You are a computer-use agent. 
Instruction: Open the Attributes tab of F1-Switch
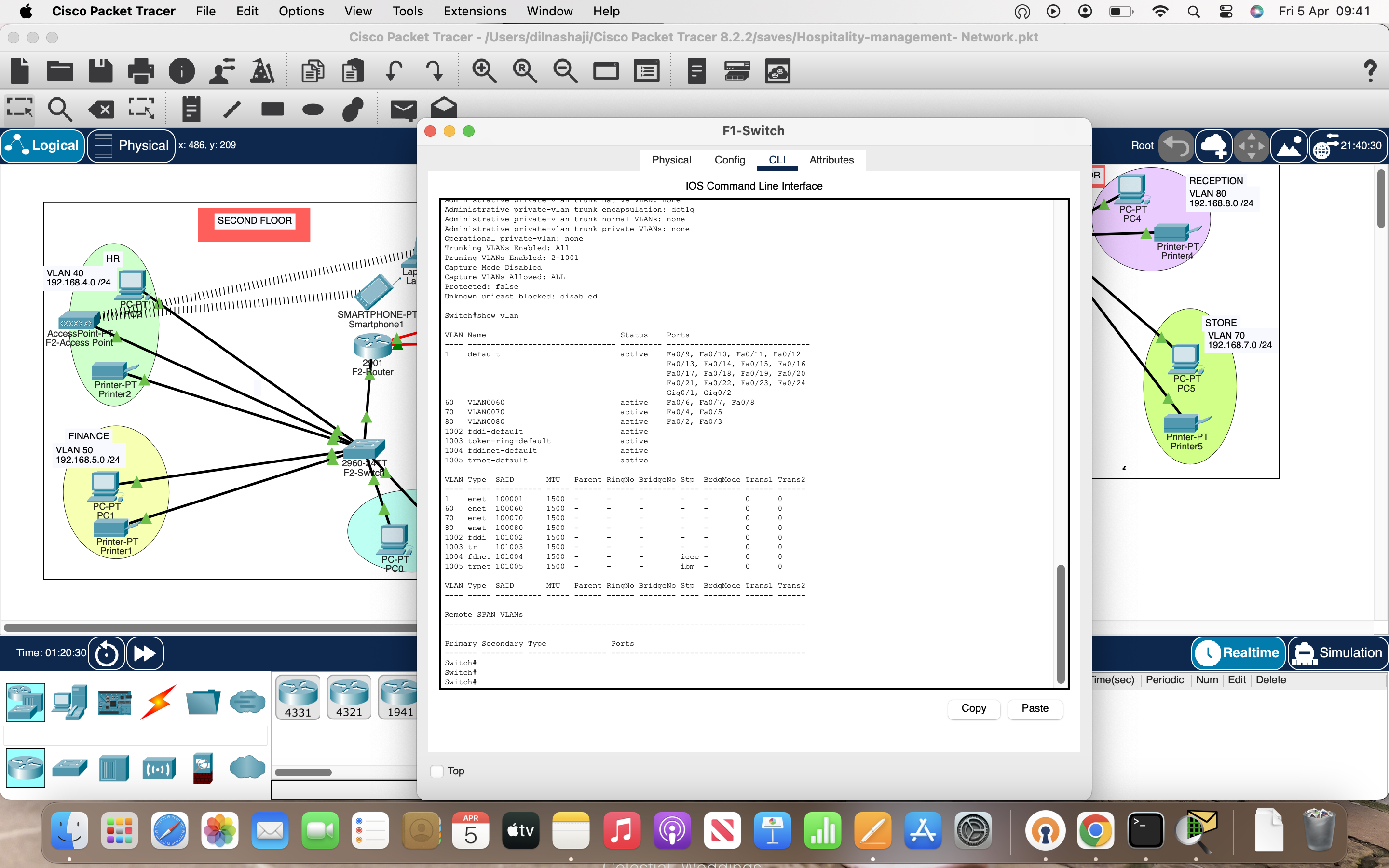coord(831,160)
